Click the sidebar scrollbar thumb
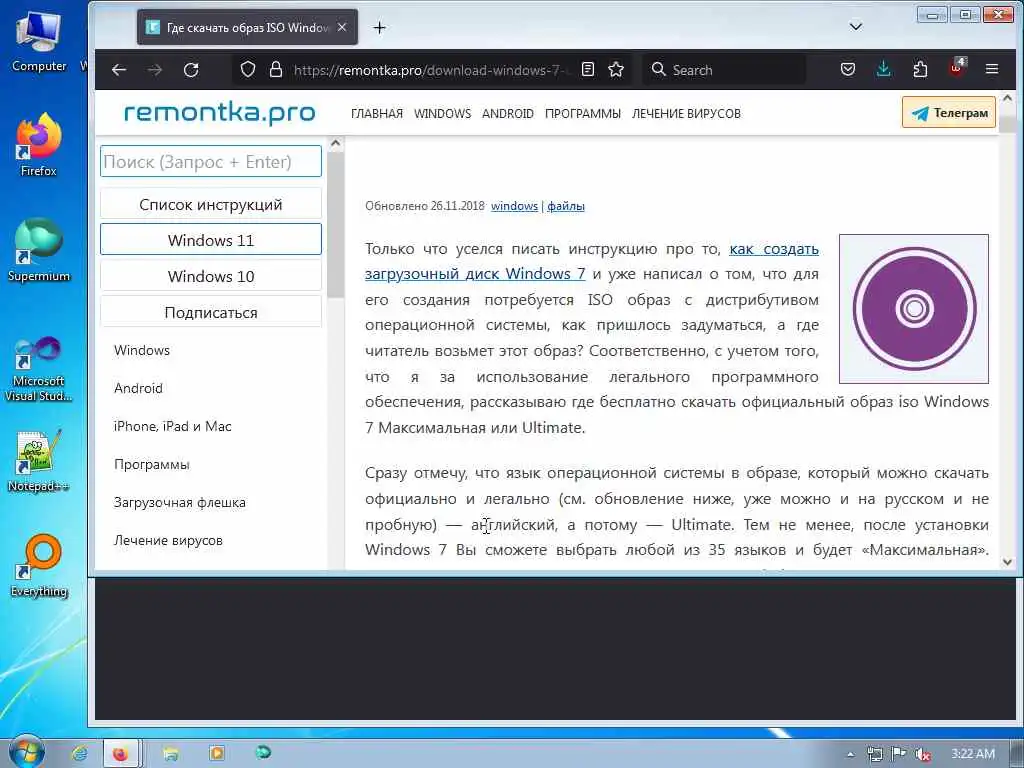This screenshot has height=768, width=1024. tap(336, 225)
